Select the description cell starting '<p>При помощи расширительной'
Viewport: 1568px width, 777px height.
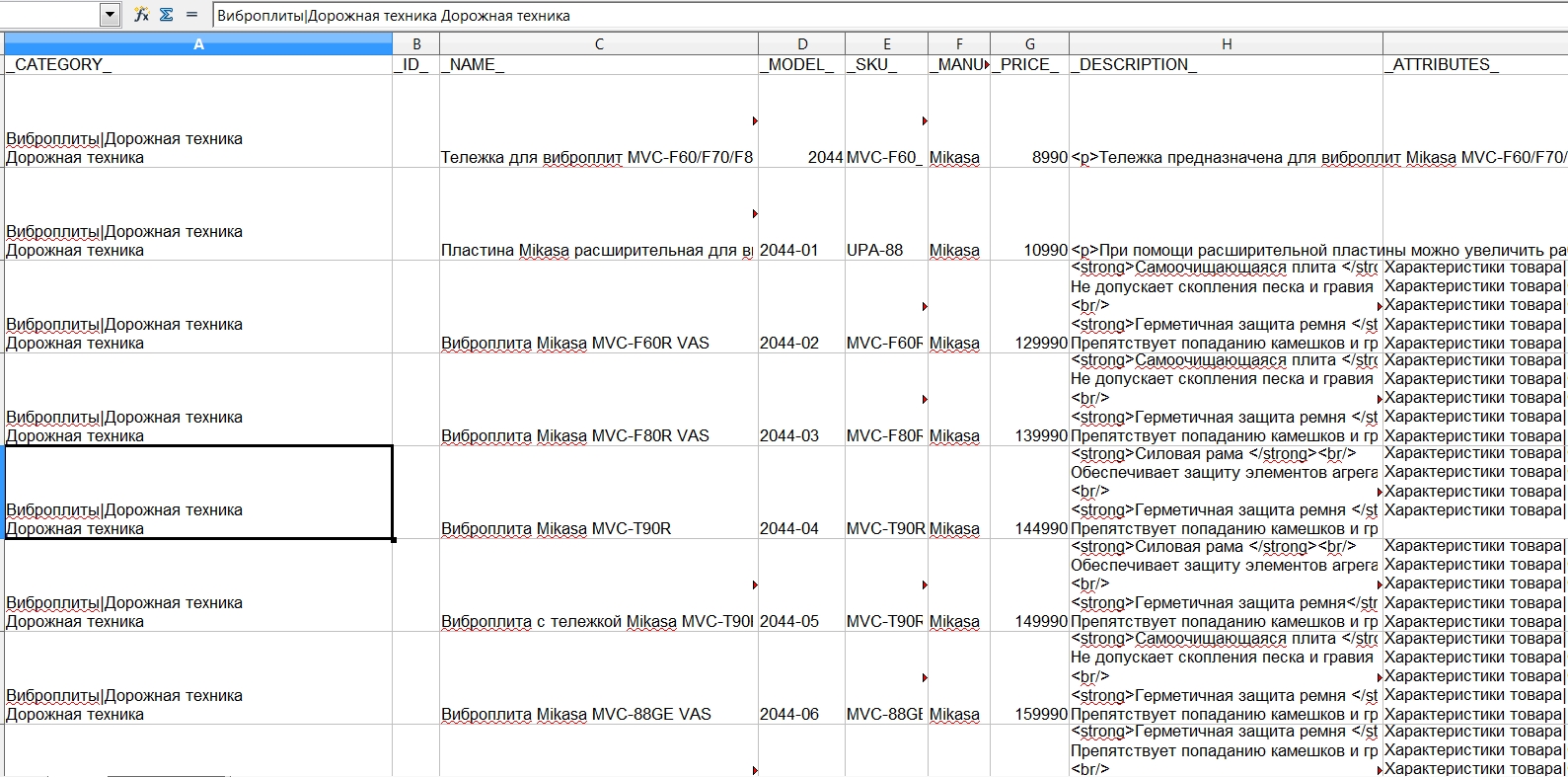click(x=1227, y=213)
